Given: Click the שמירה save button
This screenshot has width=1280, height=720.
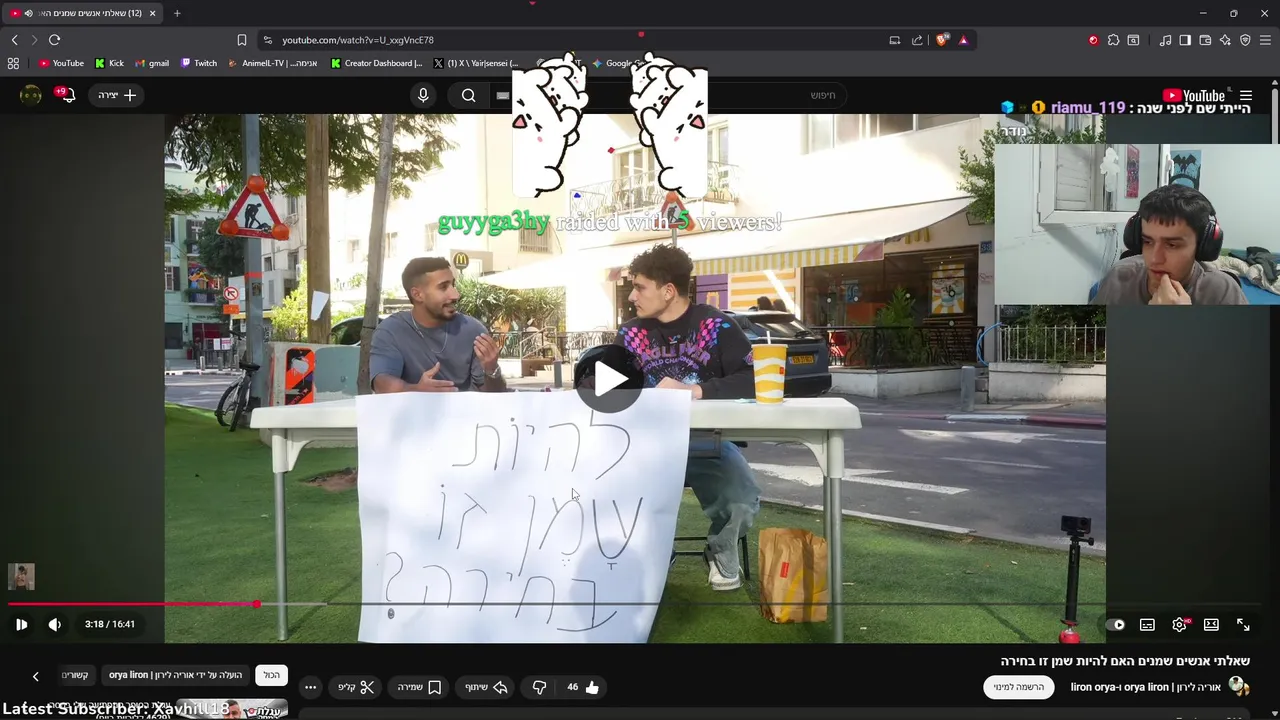Looking at the screenshot, I should (419, 687).
